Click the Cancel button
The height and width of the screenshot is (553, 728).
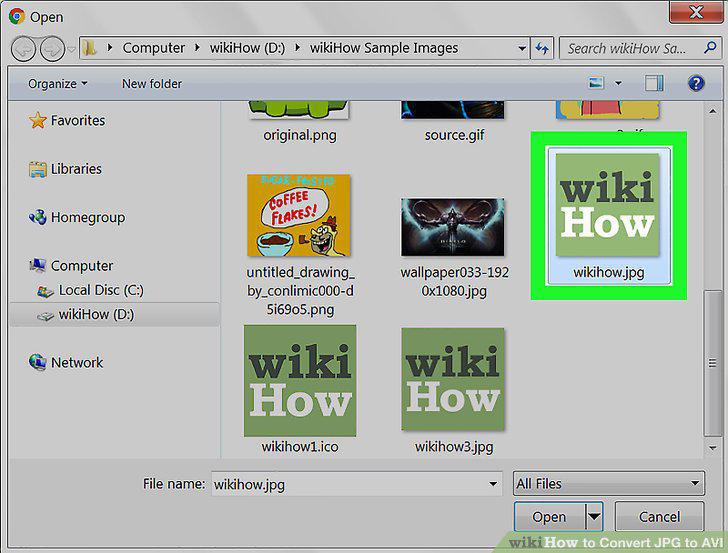pos(659,516)
